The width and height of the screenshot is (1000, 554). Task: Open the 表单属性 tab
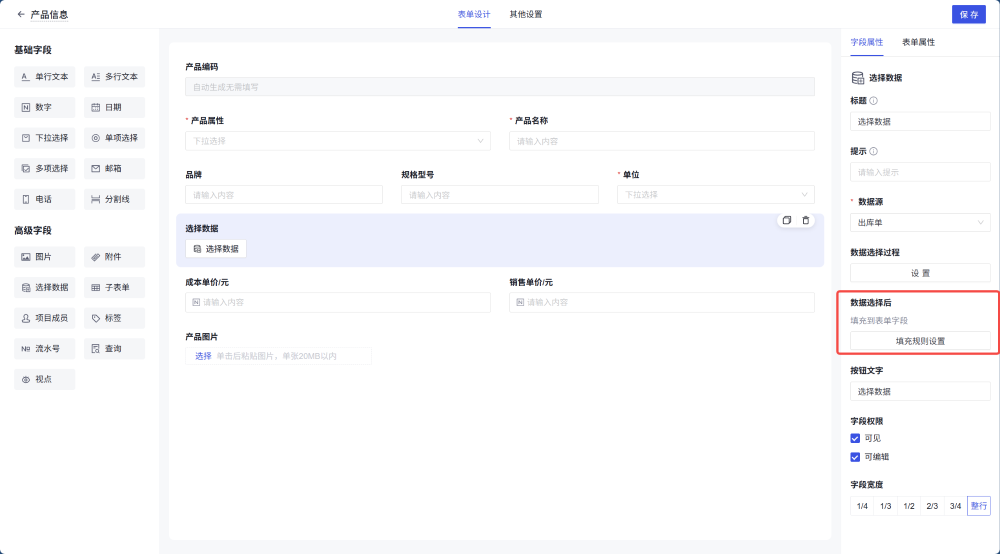(918, 42)
